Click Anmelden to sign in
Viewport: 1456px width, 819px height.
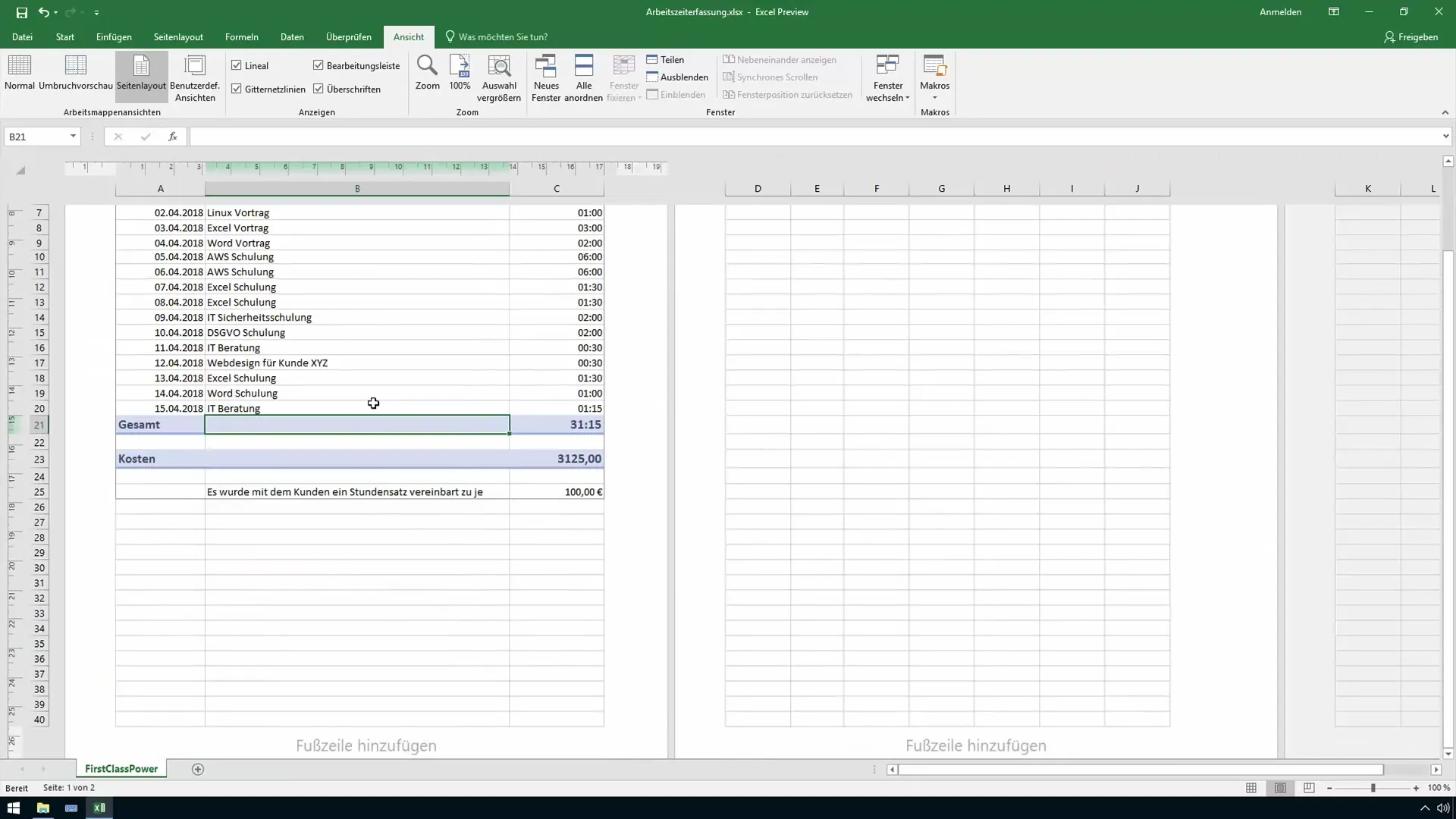tap(1280, 12)
